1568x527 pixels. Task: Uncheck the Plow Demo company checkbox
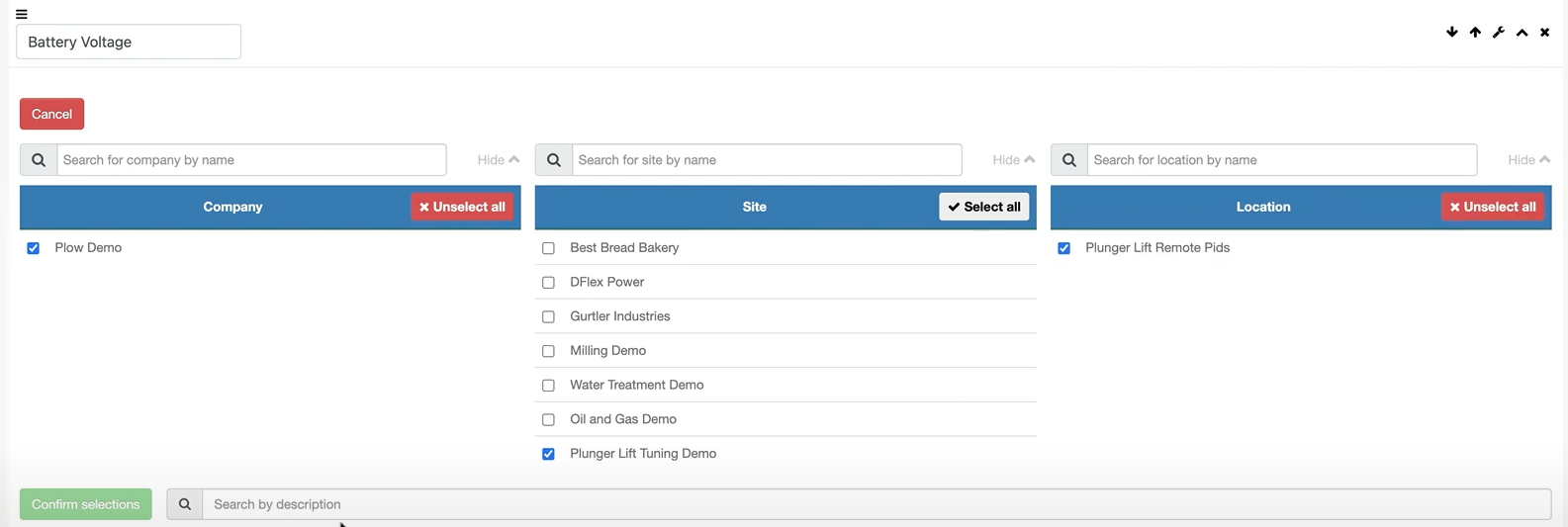coord(34,248)
